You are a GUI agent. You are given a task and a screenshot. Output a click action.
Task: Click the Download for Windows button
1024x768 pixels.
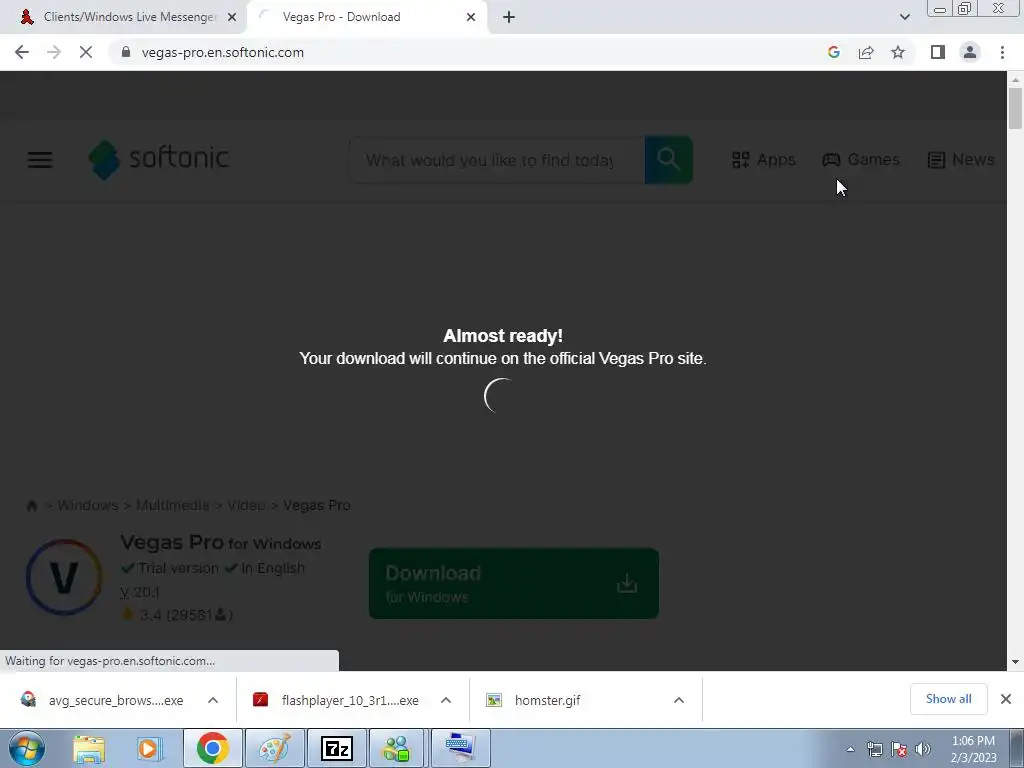click(x=513, y=583)
